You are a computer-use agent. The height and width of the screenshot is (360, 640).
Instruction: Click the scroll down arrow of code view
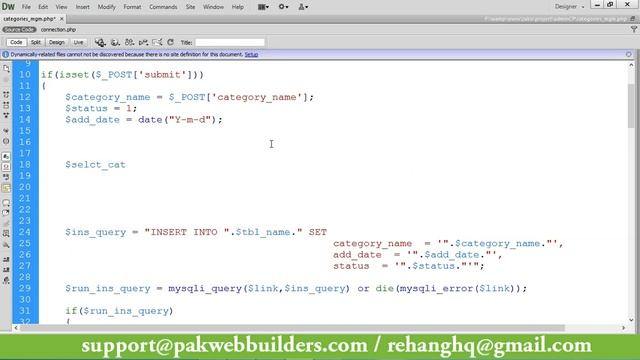coord(631,320)
